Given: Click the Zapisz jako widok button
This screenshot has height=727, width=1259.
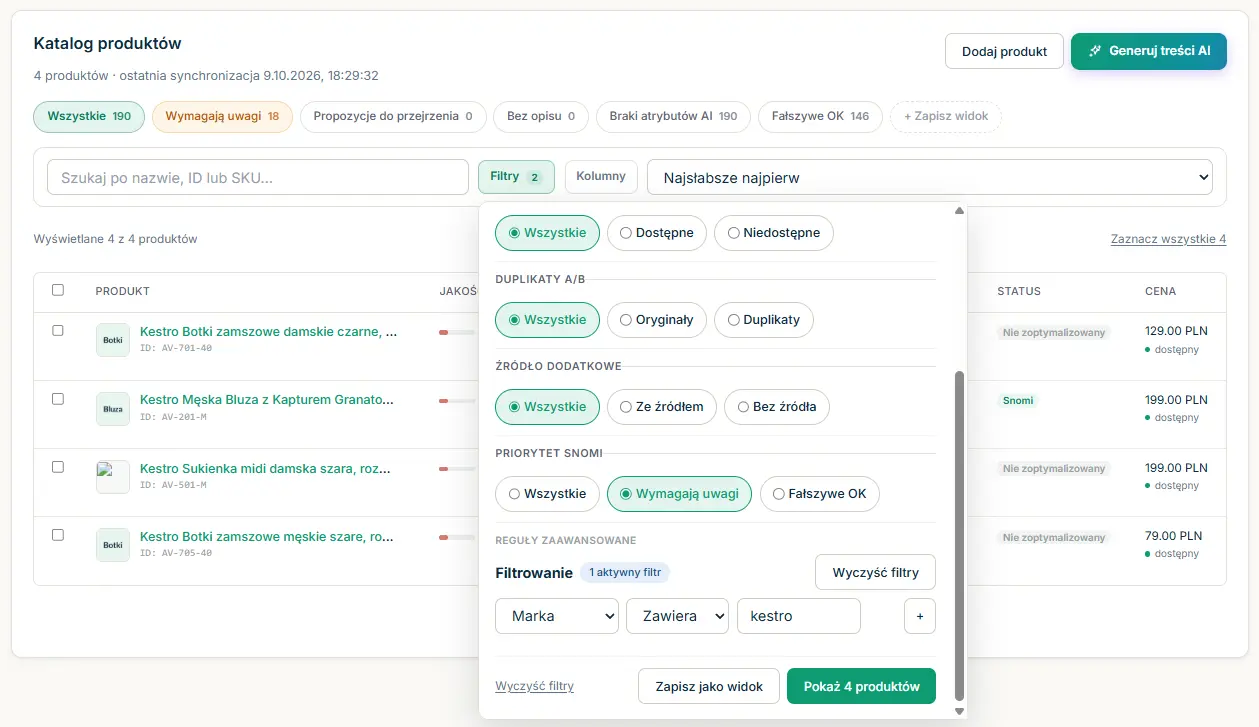Looking at the screenshot, I should (x=709, y=686).
